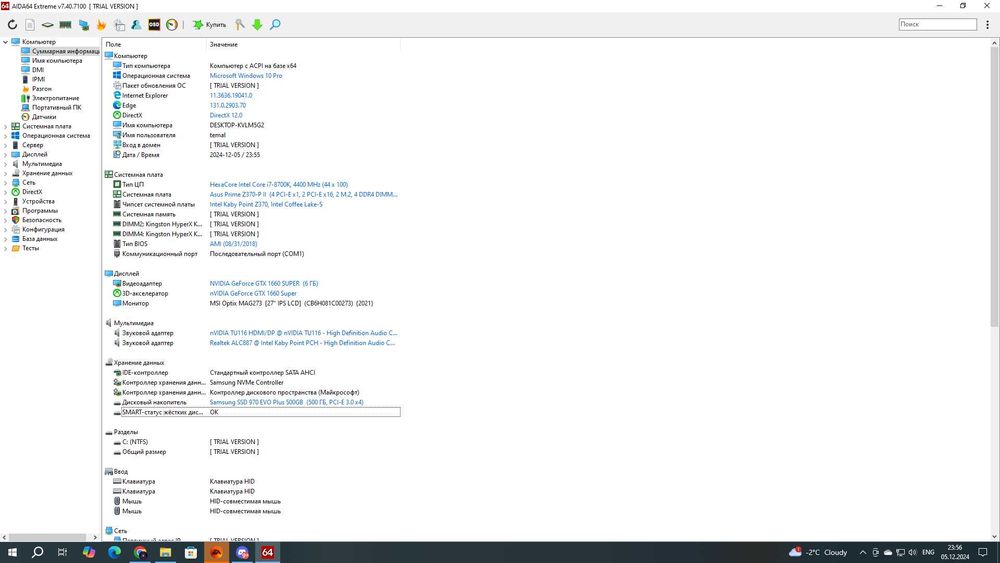Show hidden system tray icons
This screenshot has height=563, width=1000.
pyautogui.click(x=863, y=552)
